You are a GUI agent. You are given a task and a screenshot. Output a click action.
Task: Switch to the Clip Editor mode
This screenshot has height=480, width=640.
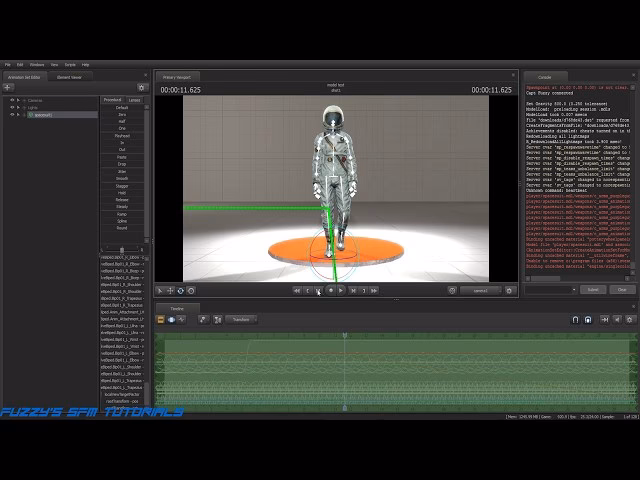coord(161,320)
